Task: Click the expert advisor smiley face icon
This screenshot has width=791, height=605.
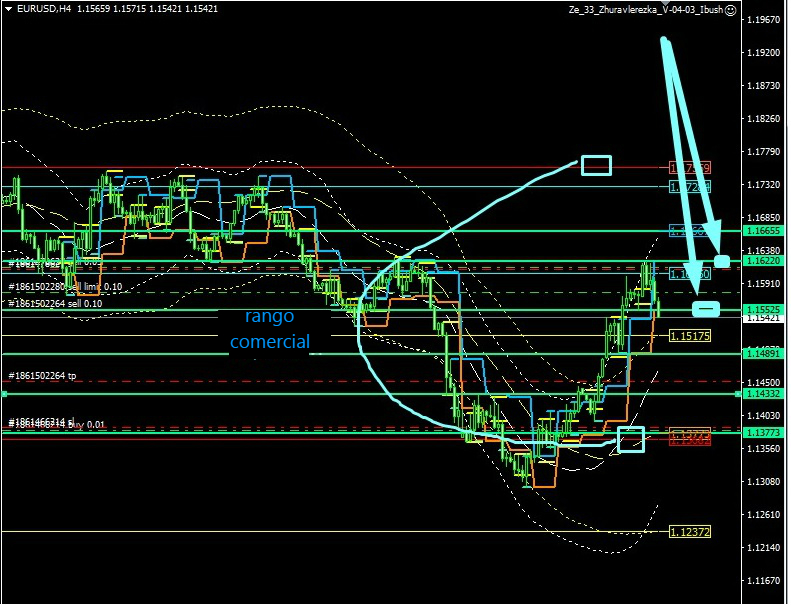Action: 730,10
